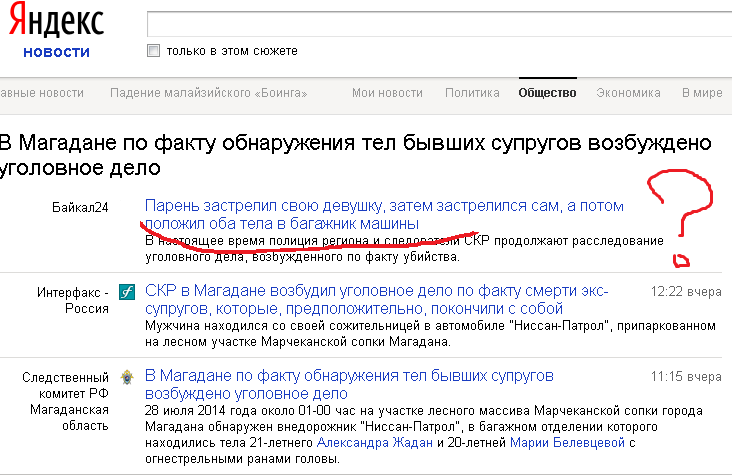Click the snippet 'Мужчина находился со своей сожительницей'
This screenshot has height=475, width=732.
click(x=430, y=333)
